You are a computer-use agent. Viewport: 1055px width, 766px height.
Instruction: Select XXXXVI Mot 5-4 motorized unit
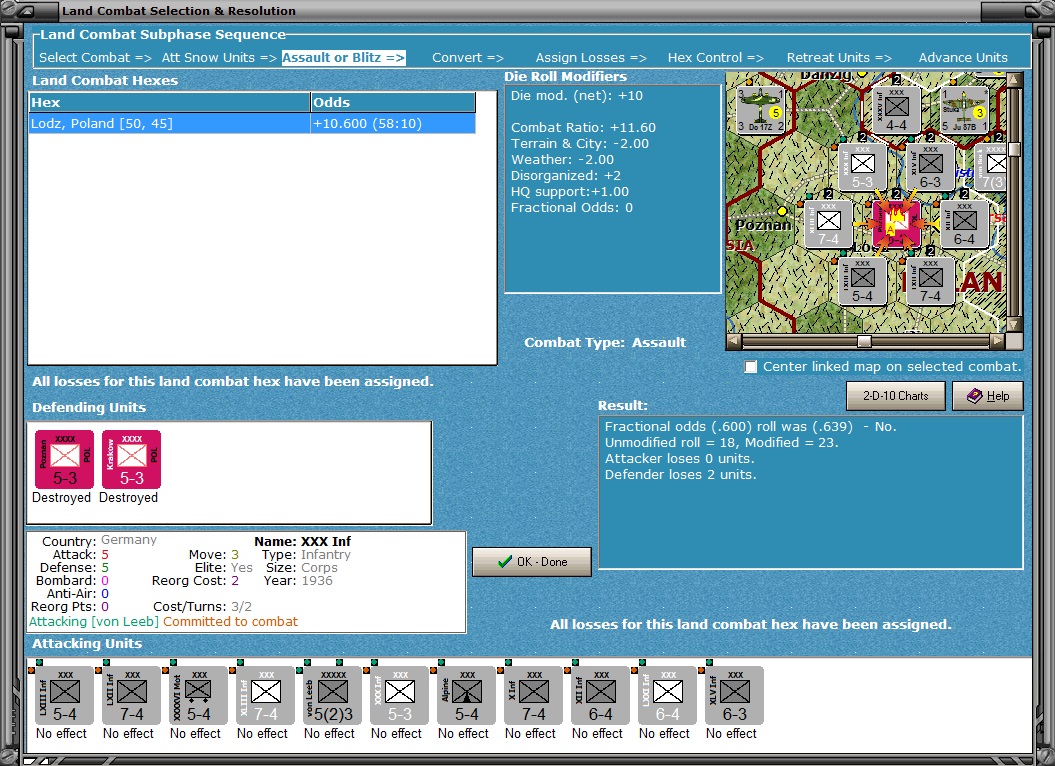coord(198,695)
